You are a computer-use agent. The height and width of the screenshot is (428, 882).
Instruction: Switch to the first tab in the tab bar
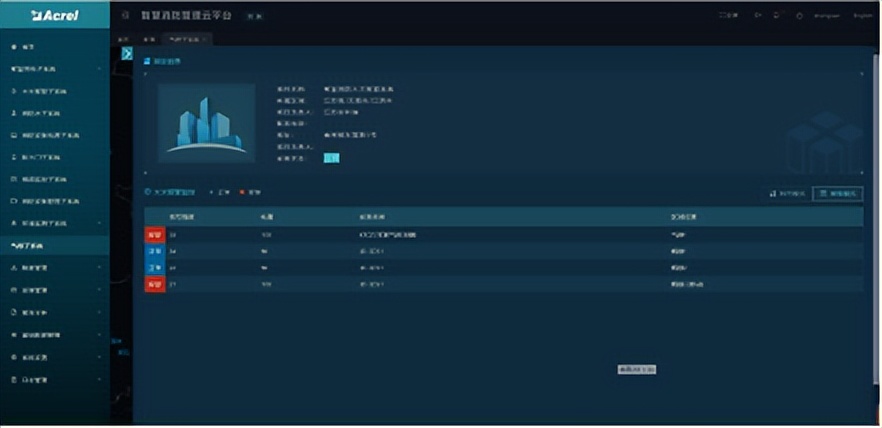click(x=124, y=39)
